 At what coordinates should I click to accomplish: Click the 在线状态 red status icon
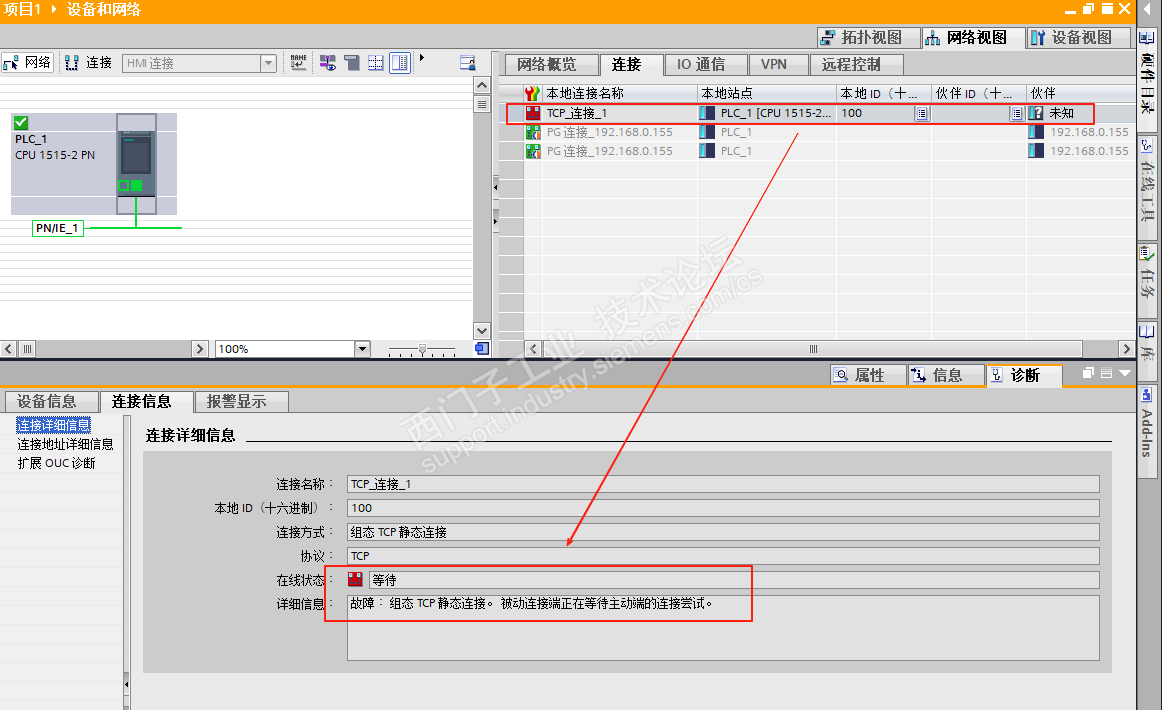(x=356, y=580)
